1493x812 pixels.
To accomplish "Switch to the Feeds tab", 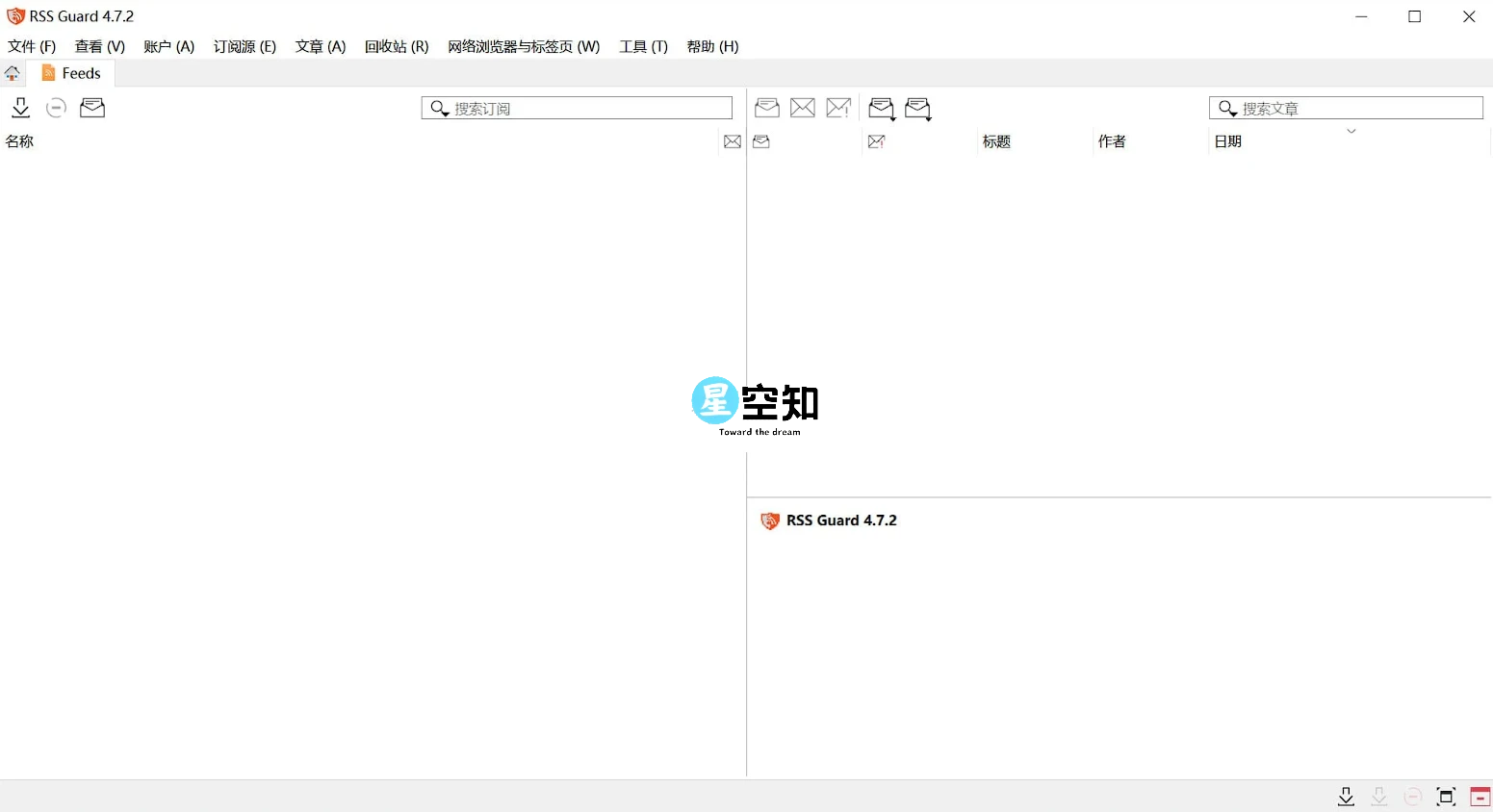I will [x=69, y=72].
